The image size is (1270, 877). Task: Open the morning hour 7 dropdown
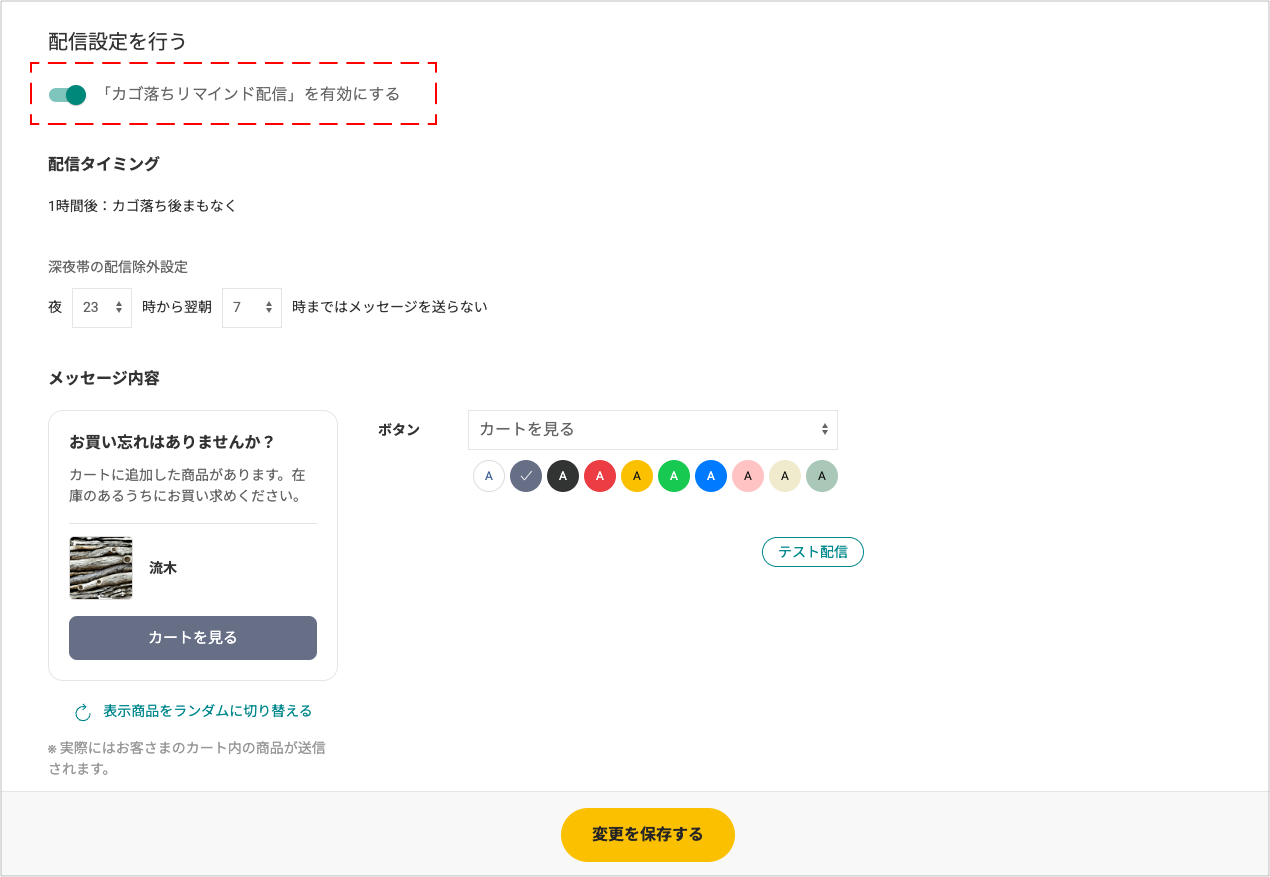(252, 308)
